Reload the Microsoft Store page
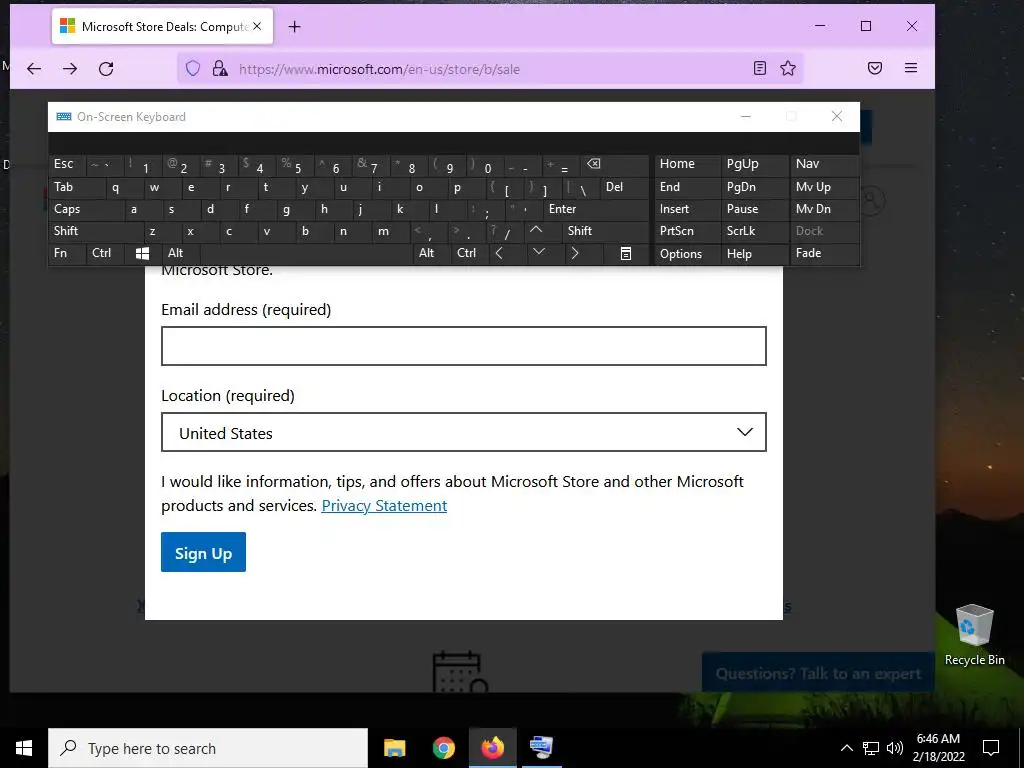The image size is (1024, 768). tap(106, 69)
